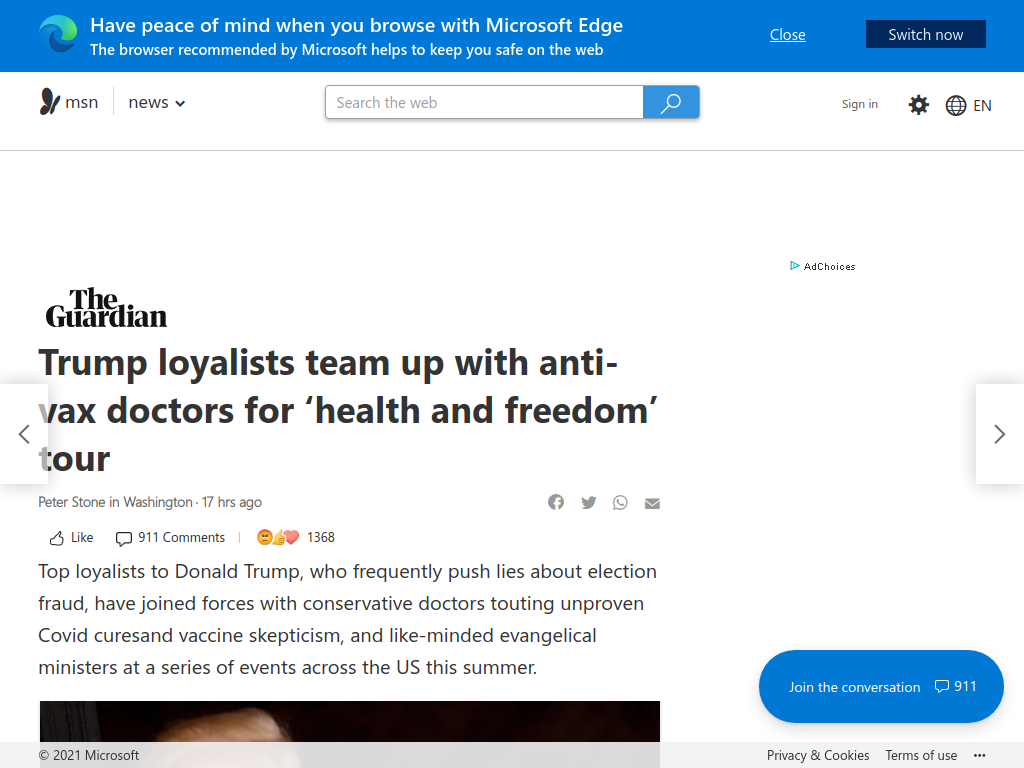This screenshot has height=768, width=1024.
Task: Share article on Twitter
Action: pyautogui.click(x=588, y=502)
